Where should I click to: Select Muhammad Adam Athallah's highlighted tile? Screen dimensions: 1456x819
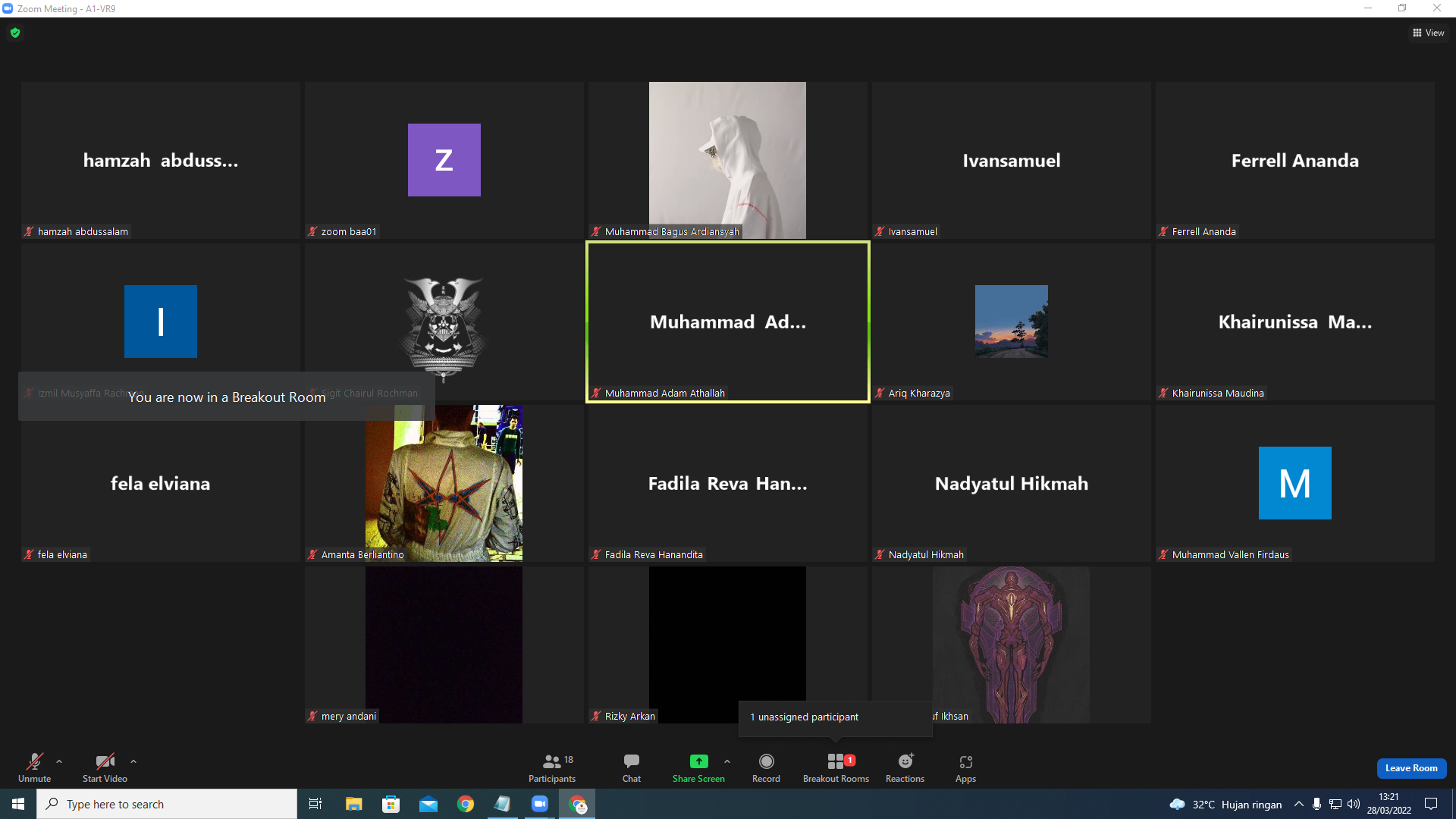point(728,322)
